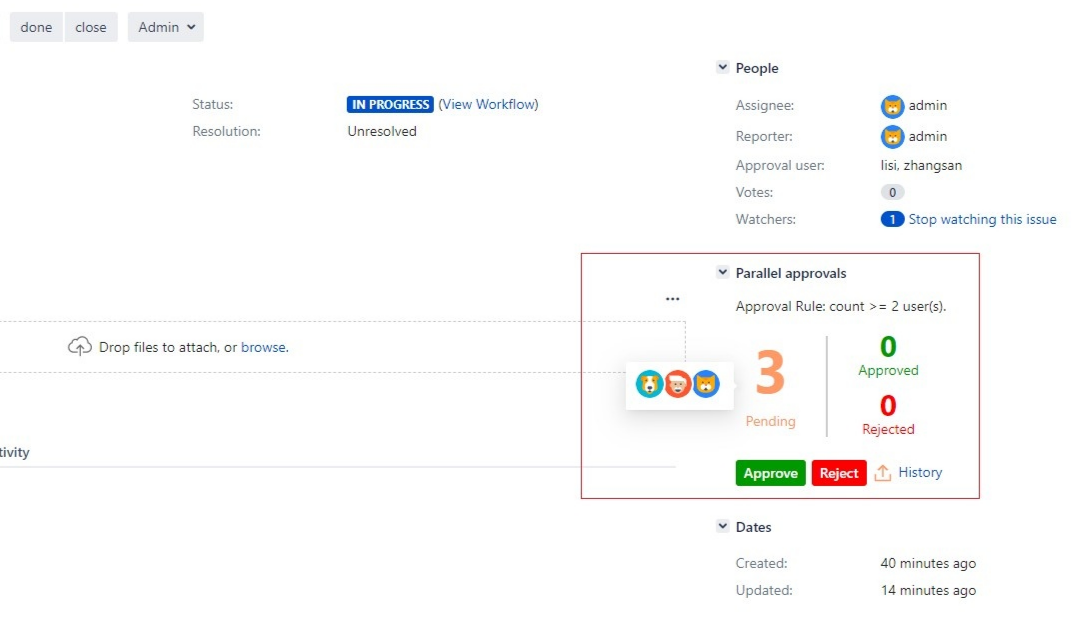Open the View Workflow link
This screenshot has width=1086, height=618.
click(488, 104)
